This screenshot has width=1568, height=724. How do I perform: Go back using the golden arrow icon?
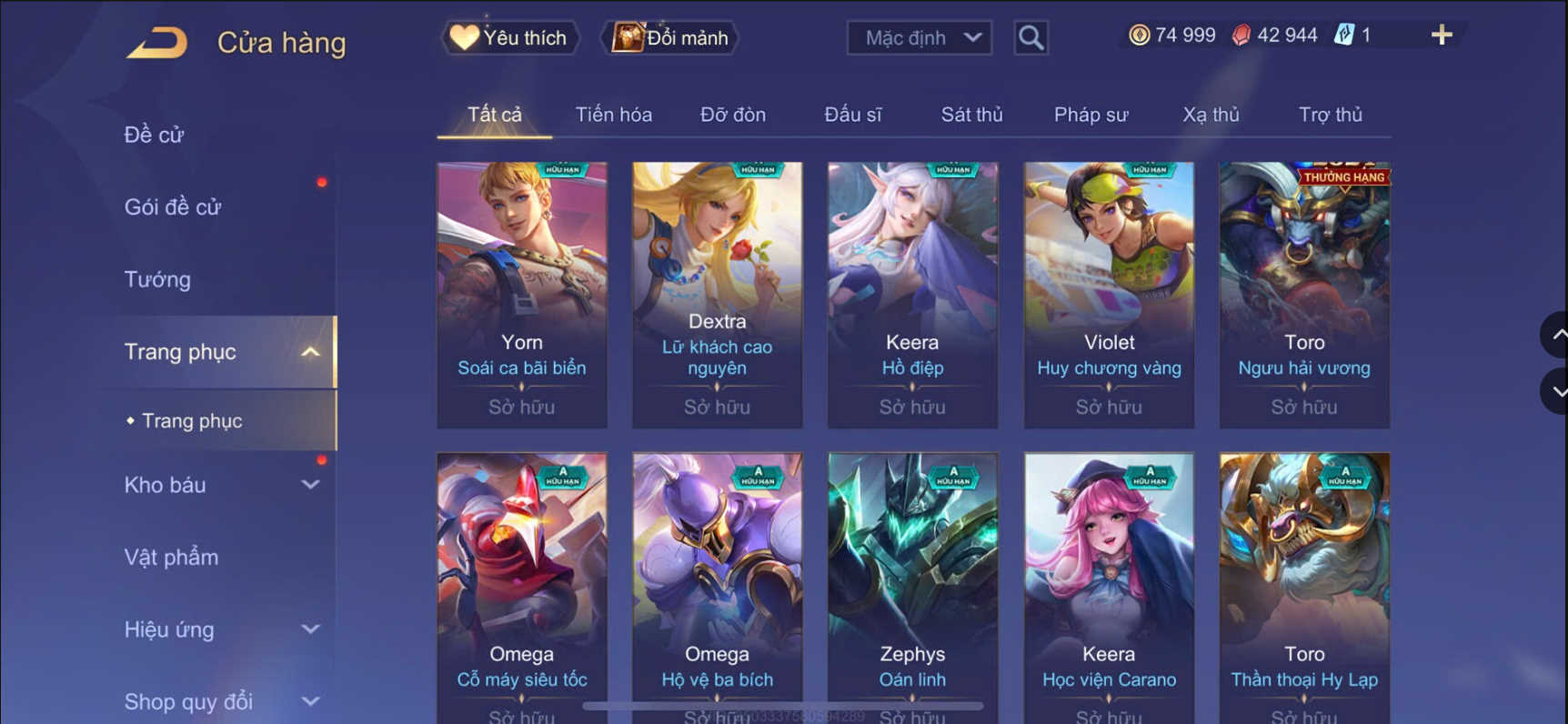tap(157, 42)
